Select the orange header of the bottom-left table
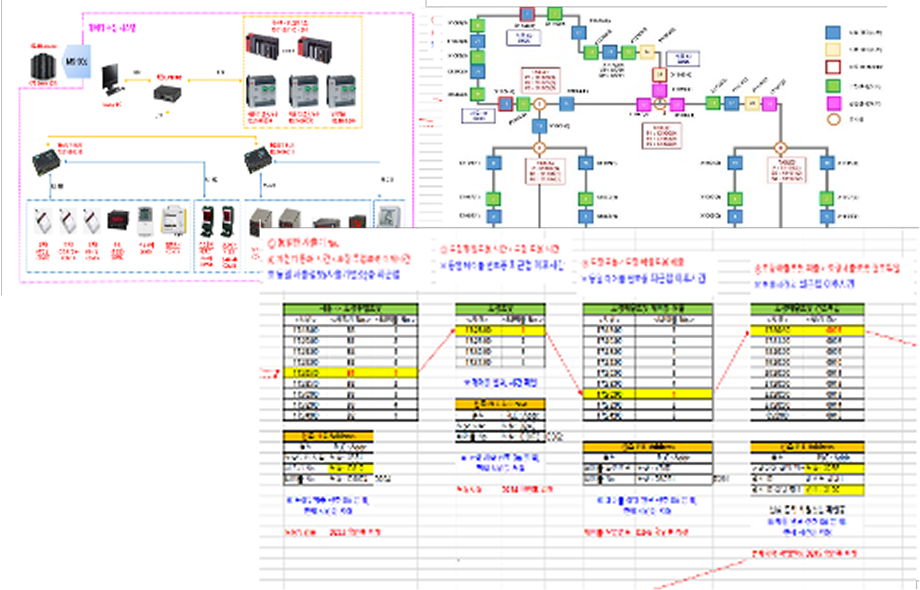This screenshot has height=590, width=920. (328, 436)
